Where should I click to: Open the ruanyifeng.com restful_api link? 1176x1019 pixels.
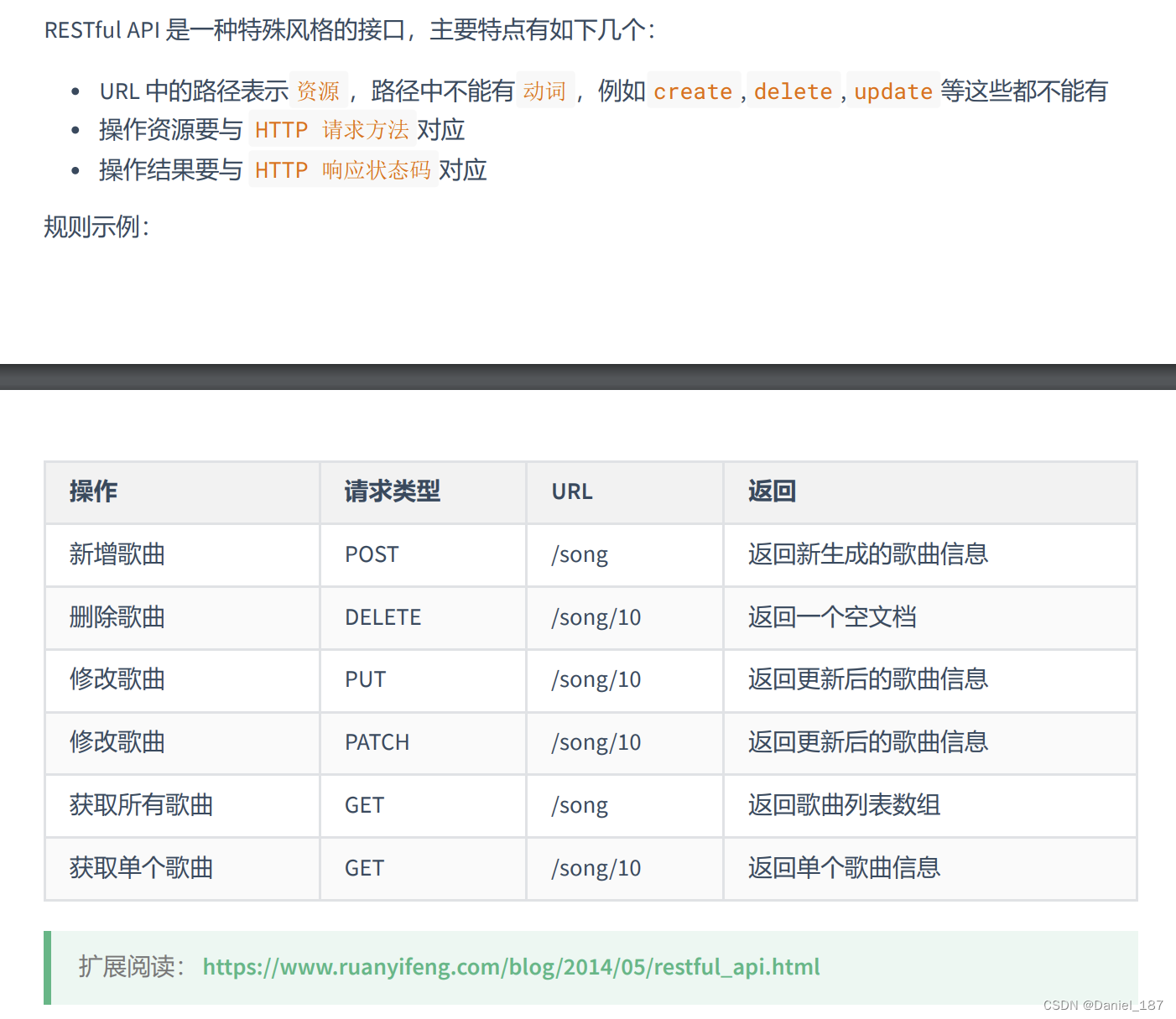pyautogui.click(x=511, y=967)
